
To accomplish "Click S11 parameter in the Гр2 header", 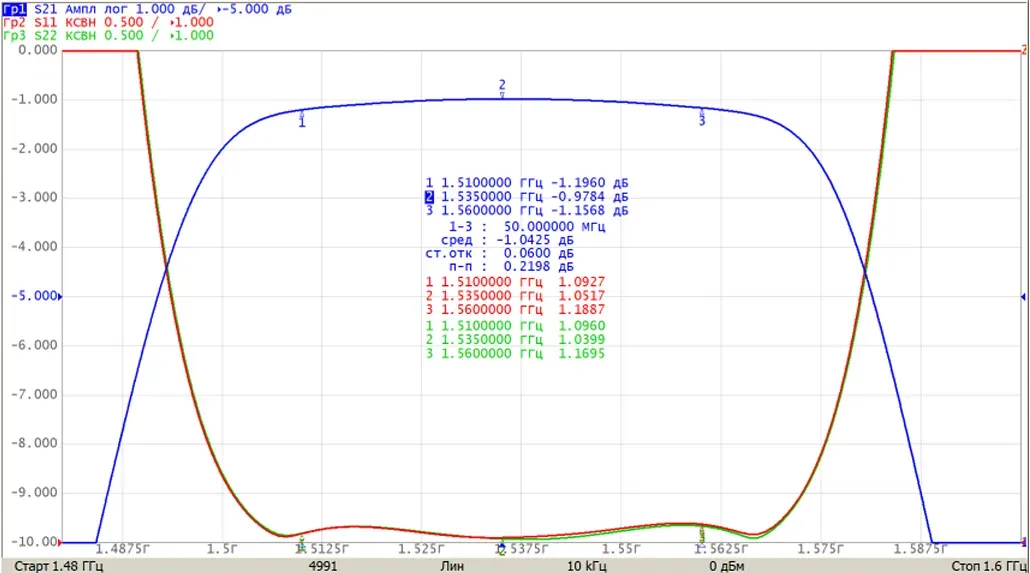I will [x=45, y=22].
